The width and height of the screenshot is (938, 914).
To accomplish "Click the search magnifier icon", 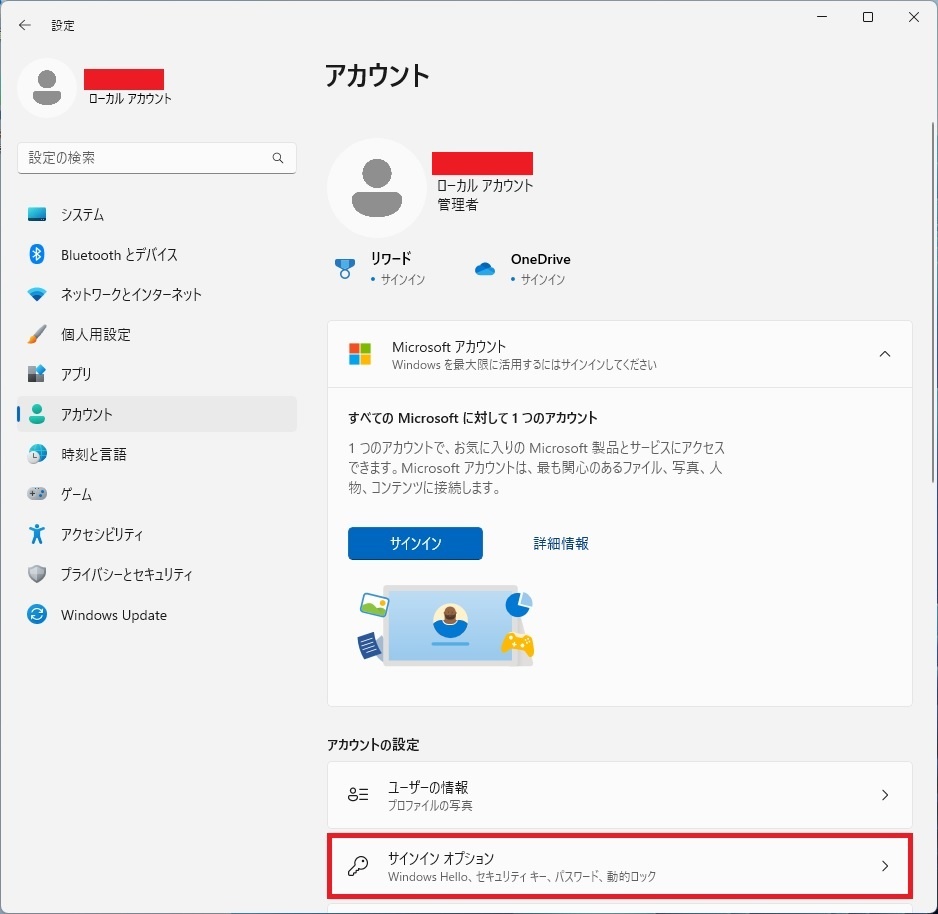I will [278, 158].
